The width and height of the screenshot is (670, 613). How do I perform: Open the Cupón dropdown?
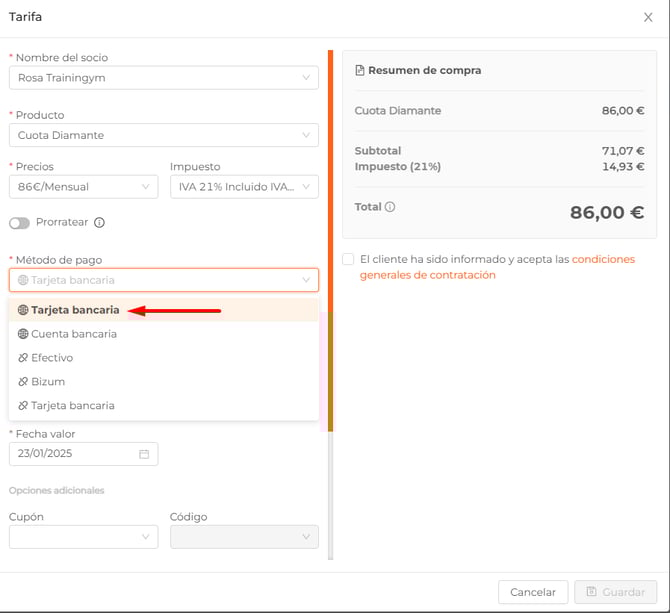point(83,537)
